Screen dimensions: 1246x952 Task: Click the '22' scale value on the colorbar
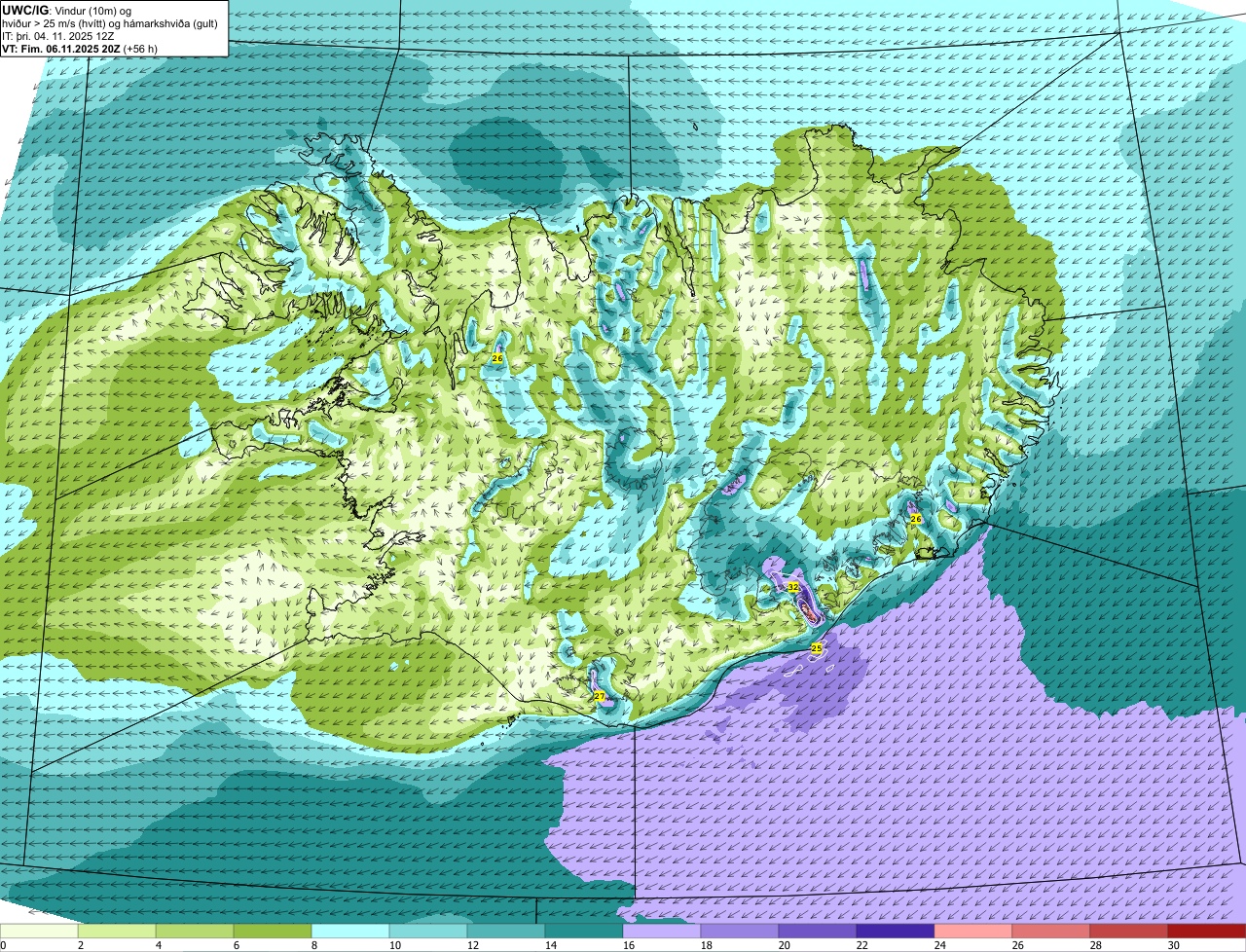(862, 945)
